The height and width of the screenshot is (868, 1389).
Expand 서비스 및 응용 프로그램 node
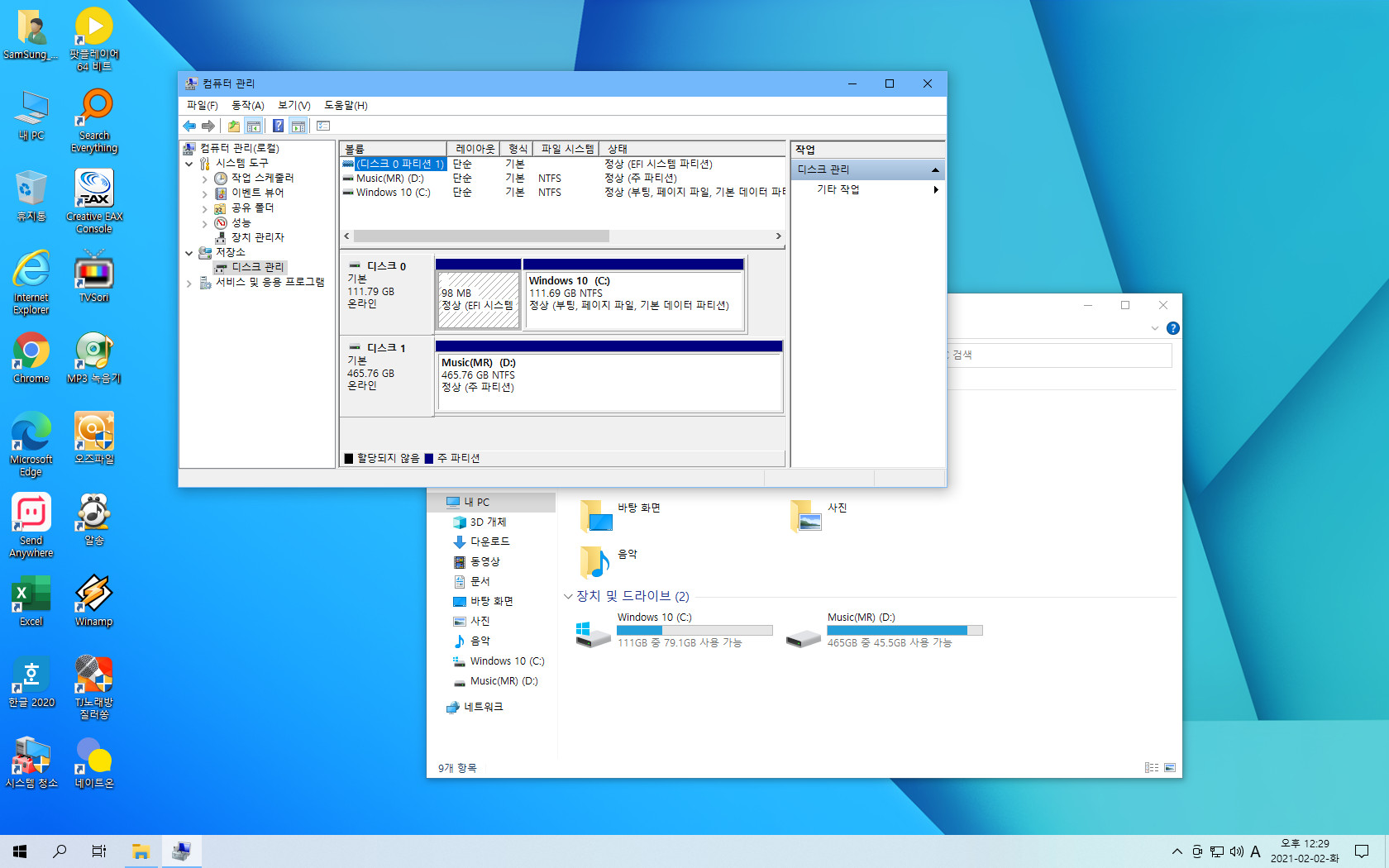click(x=189, y=283)
